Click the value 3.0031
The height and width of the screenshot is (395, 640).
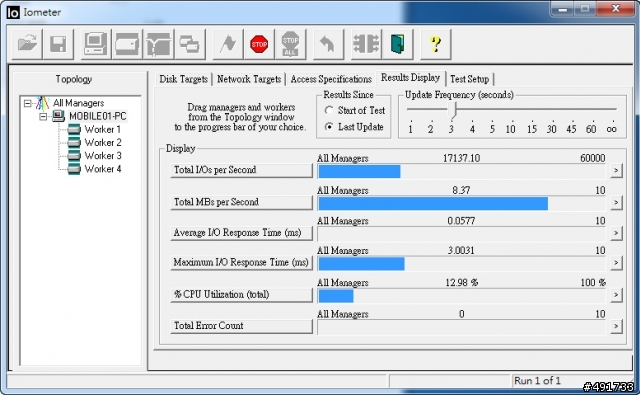point(461,251)
